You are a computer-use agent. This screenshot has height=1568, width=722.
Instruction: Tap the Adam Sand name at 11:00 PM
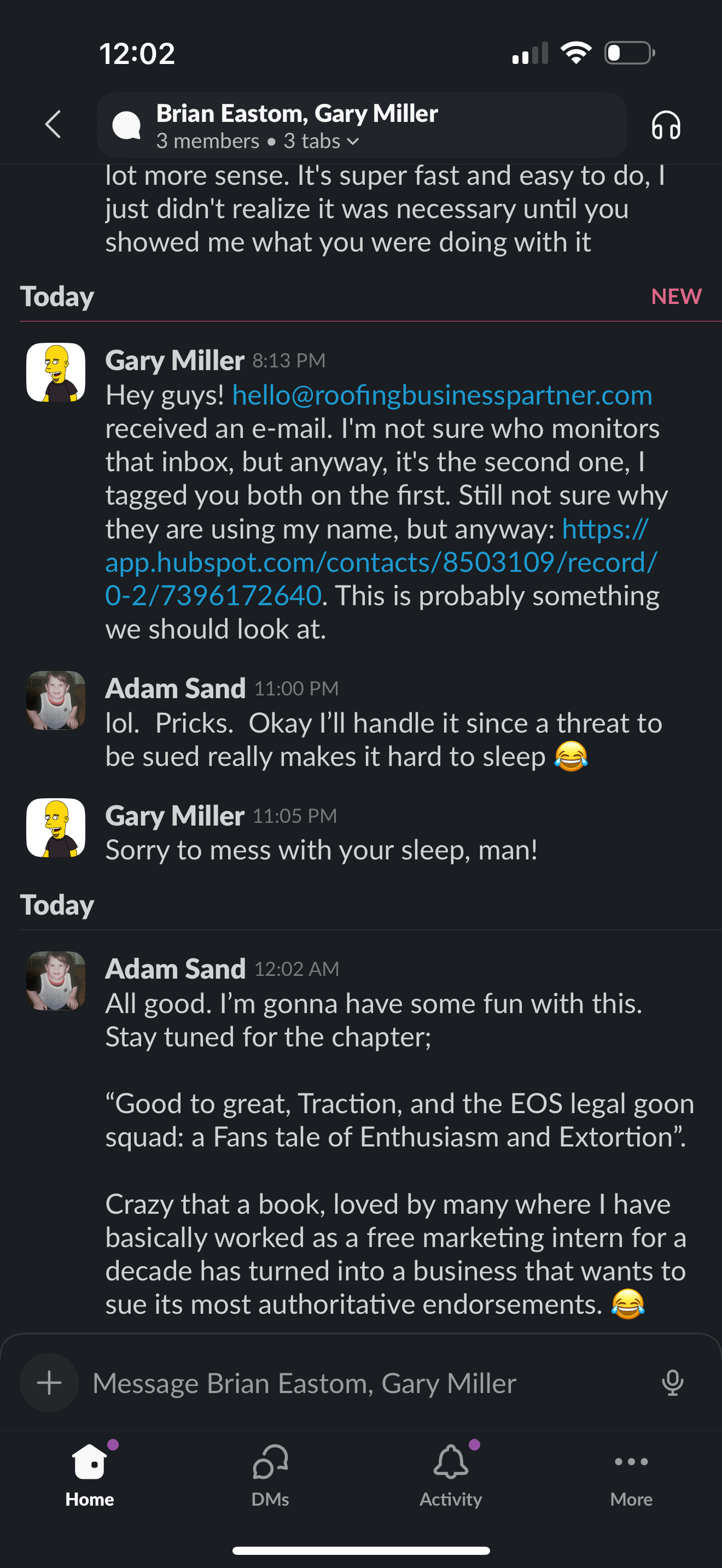pos(176,688)
